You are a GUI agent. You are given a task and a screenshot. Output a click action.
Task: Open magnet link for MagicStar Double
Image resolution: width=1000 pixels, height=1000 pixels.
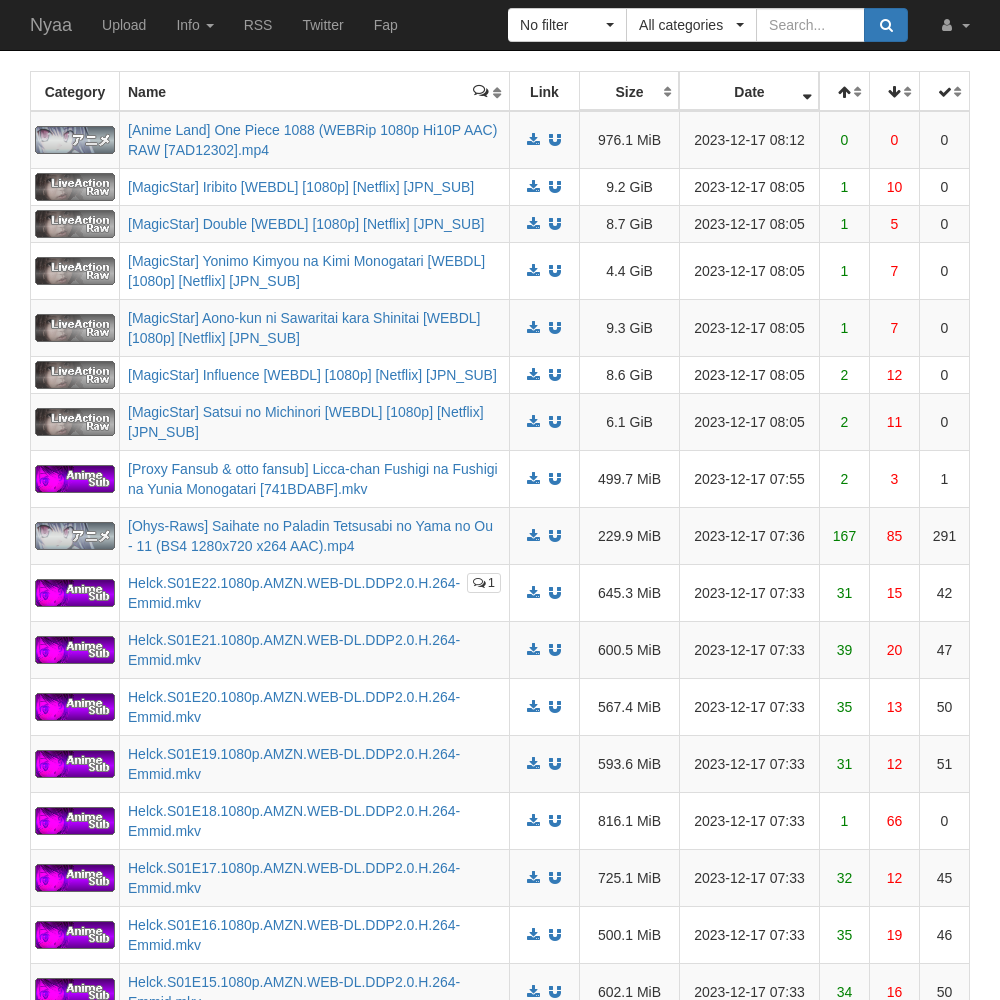(x=555, y=224)
